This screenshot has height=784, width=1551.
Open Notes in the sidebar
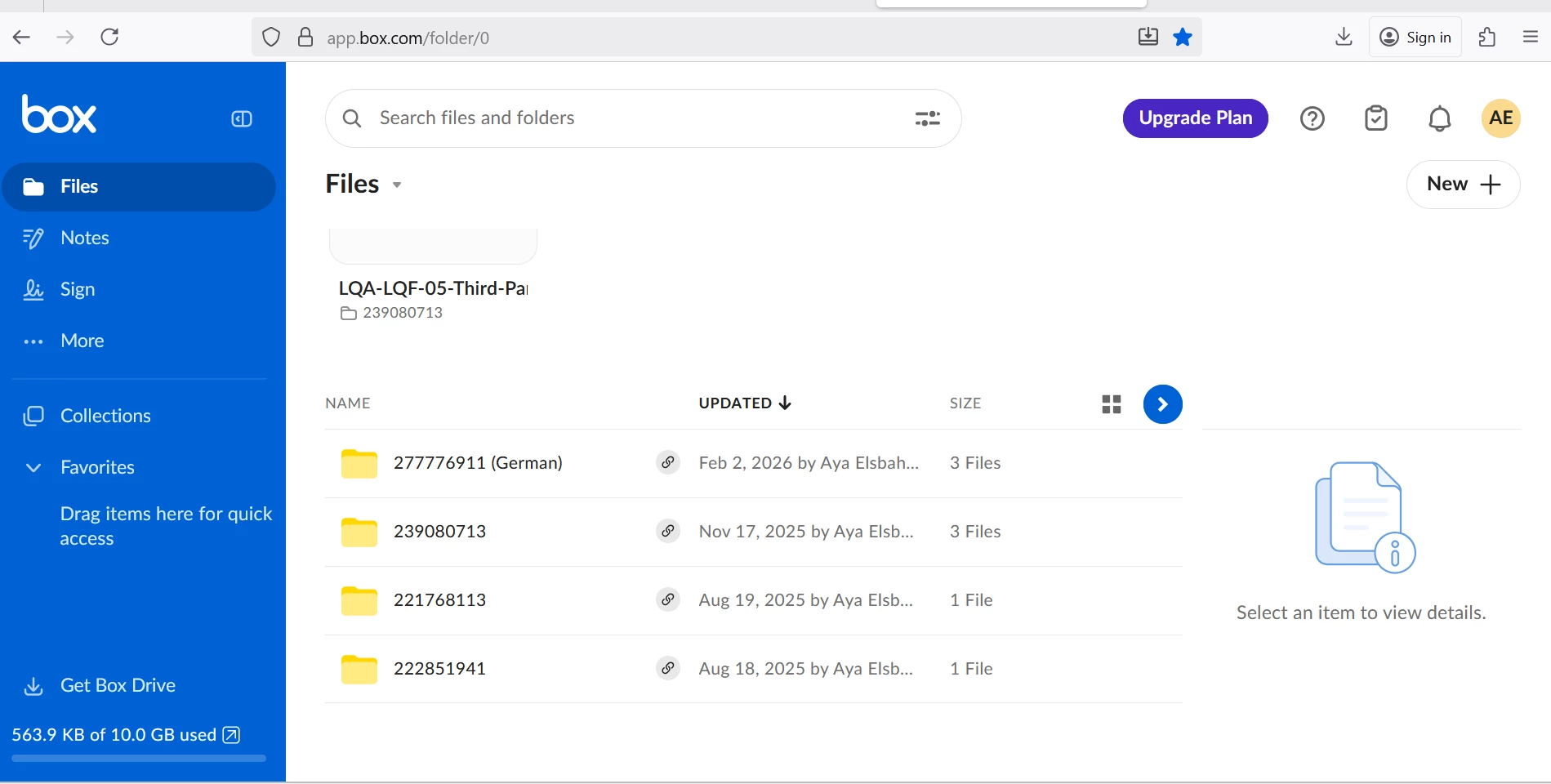pos(84,238)
